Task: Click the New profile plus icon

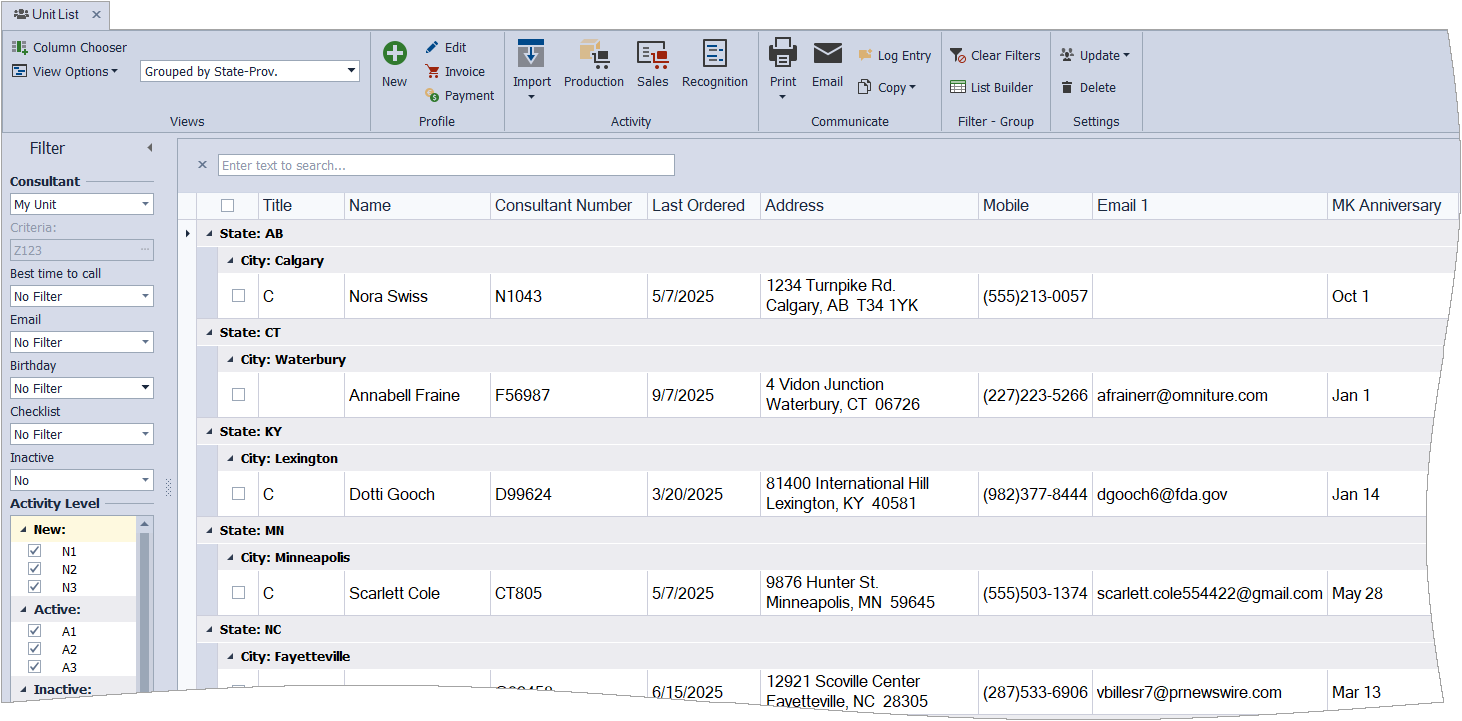Action: tap(395, 55)
